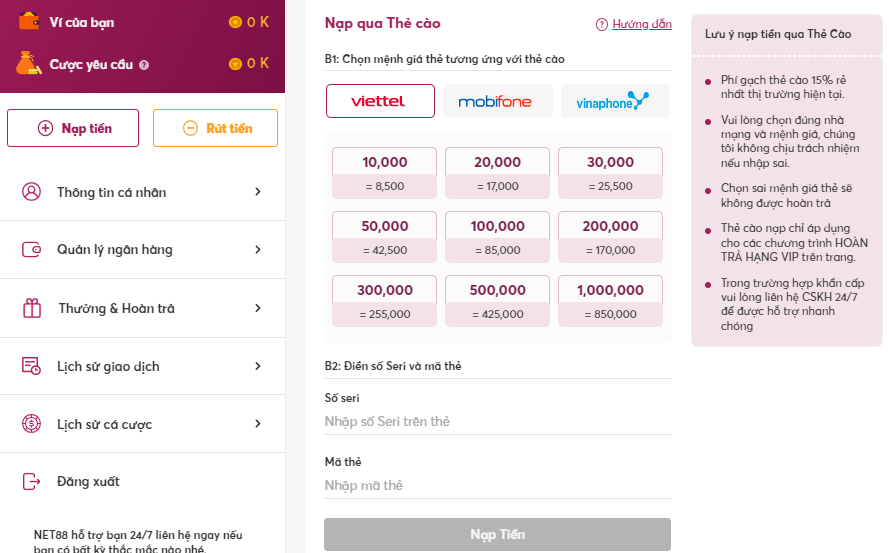Expand the Quản lý ngân hàng chevron
This screenshot has width=889, height=553.
point(258,250)
